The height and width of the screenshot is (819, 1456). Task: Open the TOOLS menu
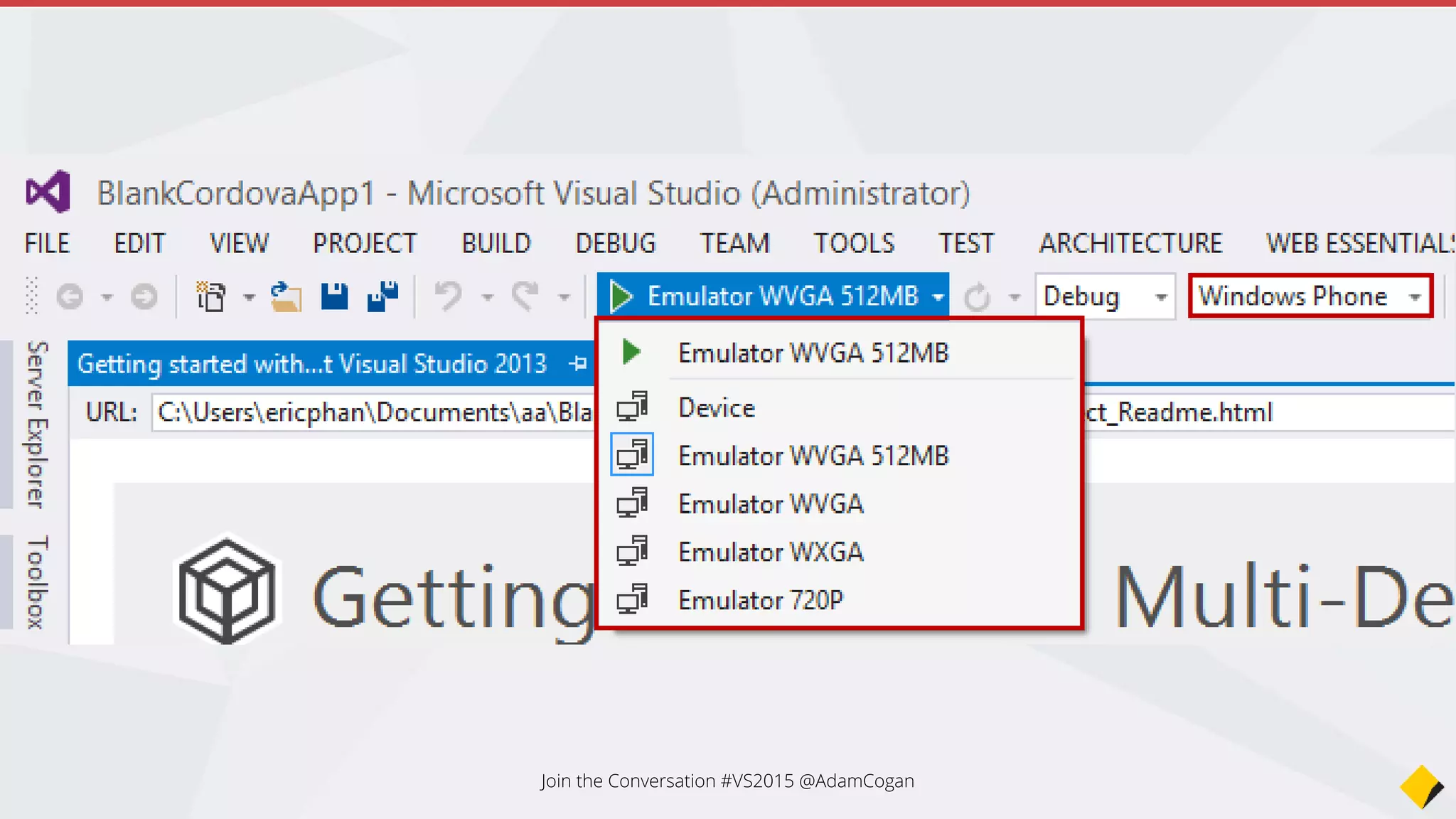854,243
